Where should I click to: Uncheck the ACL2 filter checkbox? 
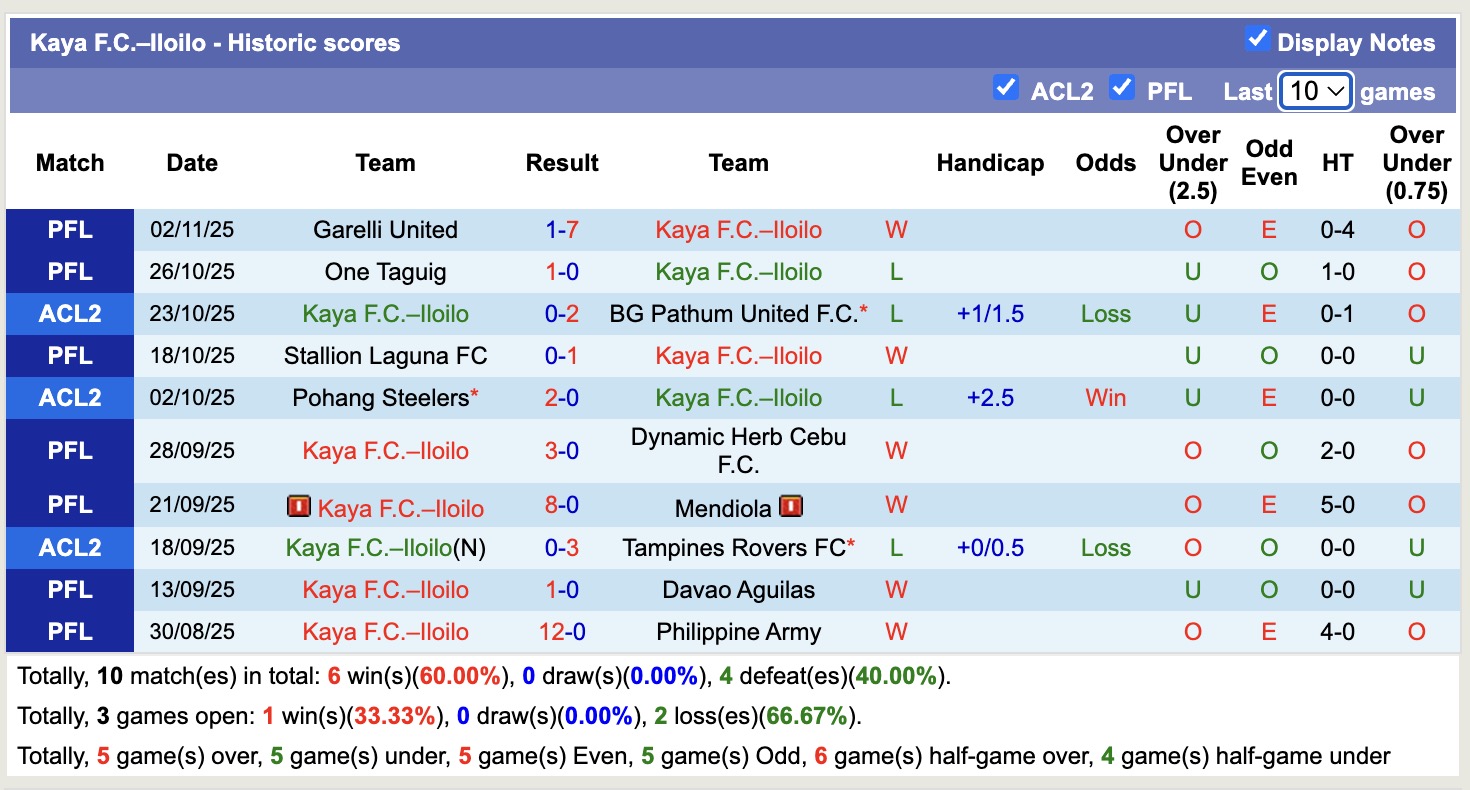[x=1005, y=88]
